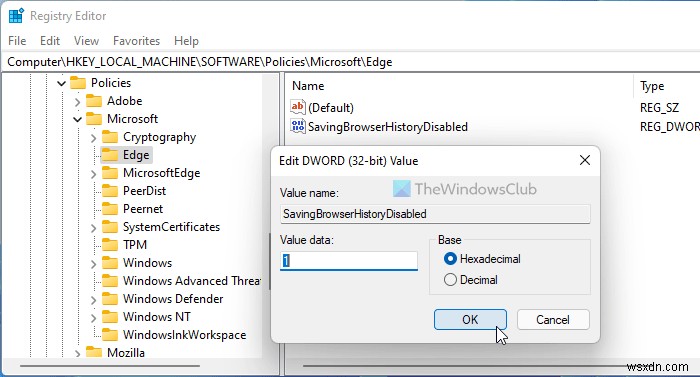Collapse the Policies key
This screenshot has height=377, width=700.
pyautogui.click(x=62, y=83)
